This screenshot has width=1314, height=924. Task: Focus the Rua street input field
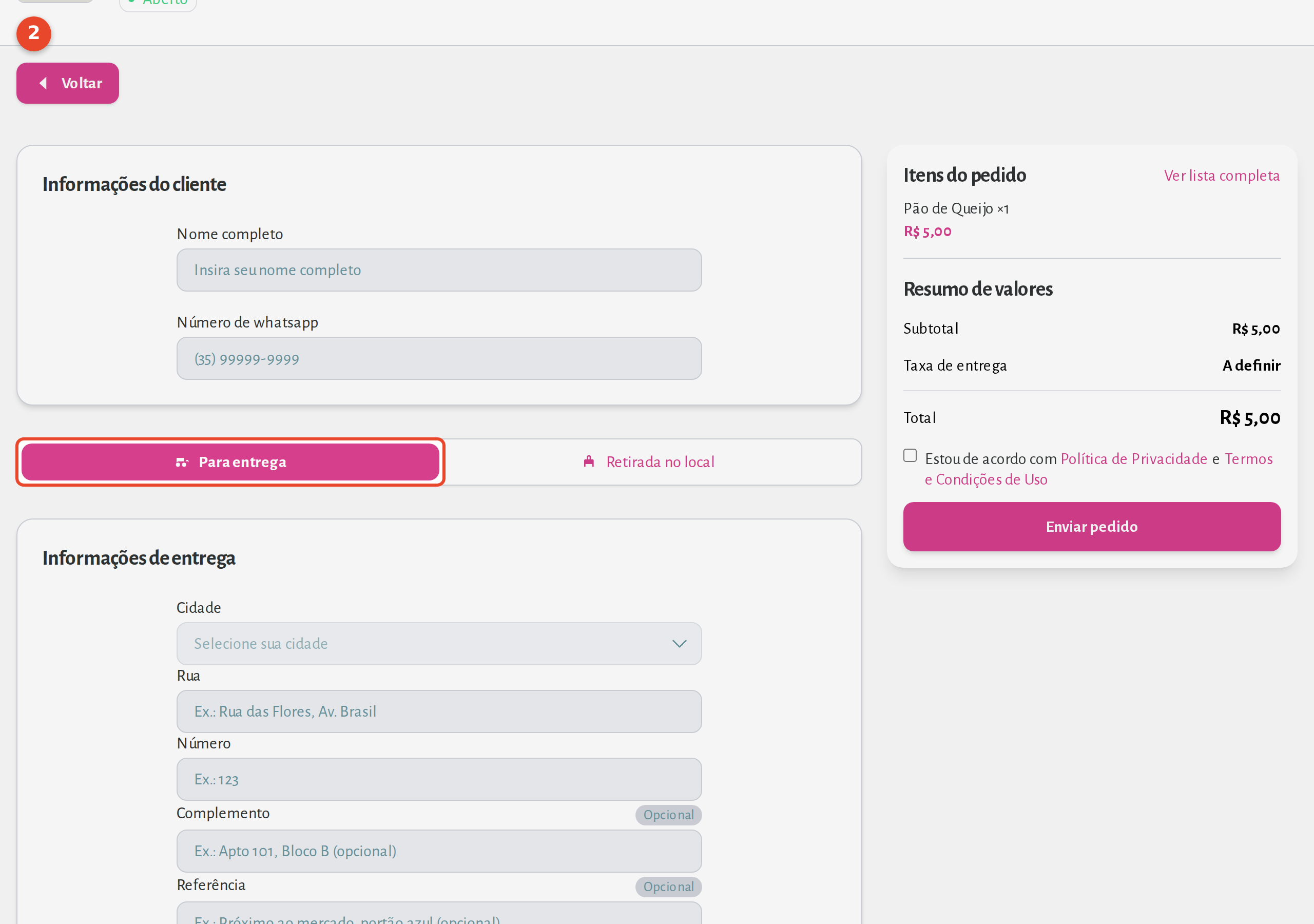439,711
